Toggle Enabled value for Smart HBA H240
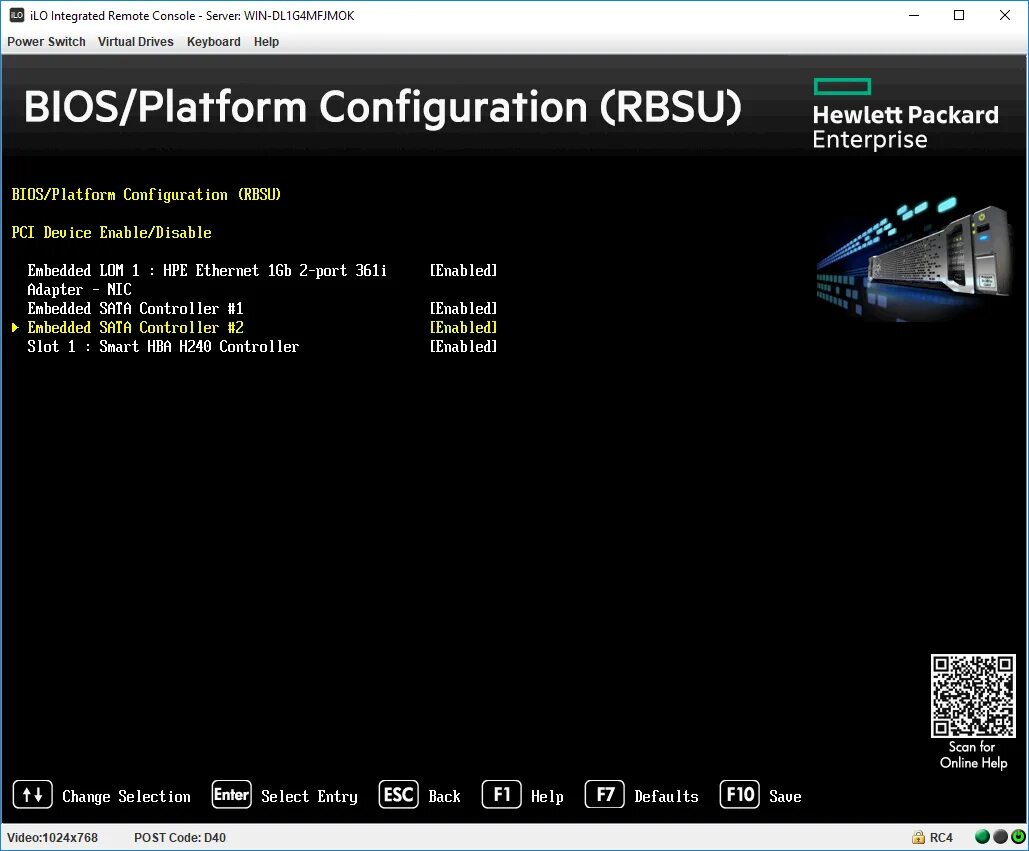 463,346
